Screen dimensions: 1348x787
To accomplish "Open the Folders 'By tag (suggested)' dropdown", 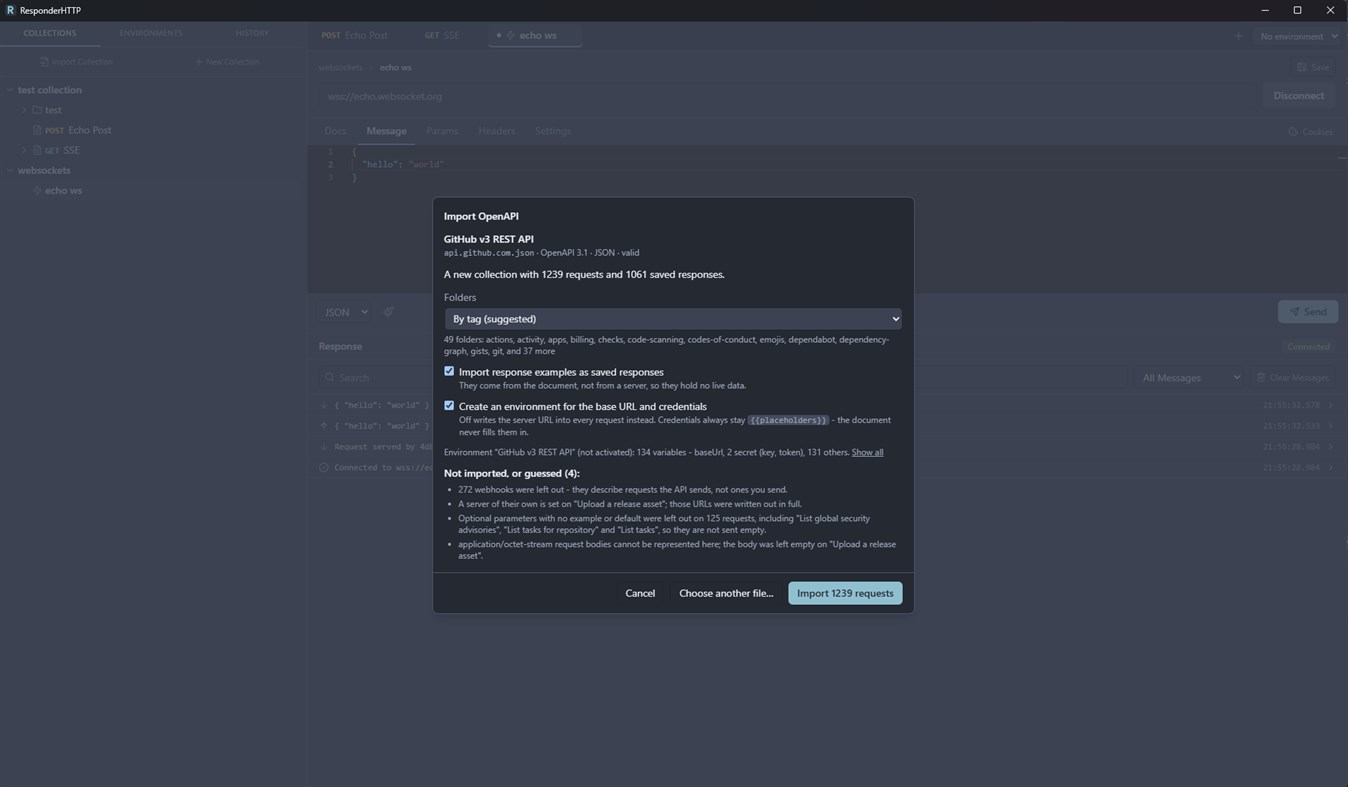I will (x=673, y=319).
